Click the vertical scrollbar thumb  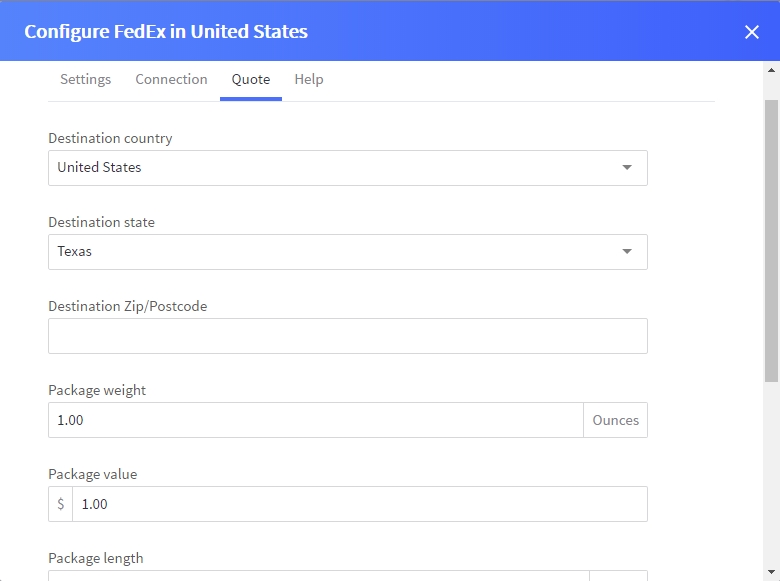click(x=771, y=240)
